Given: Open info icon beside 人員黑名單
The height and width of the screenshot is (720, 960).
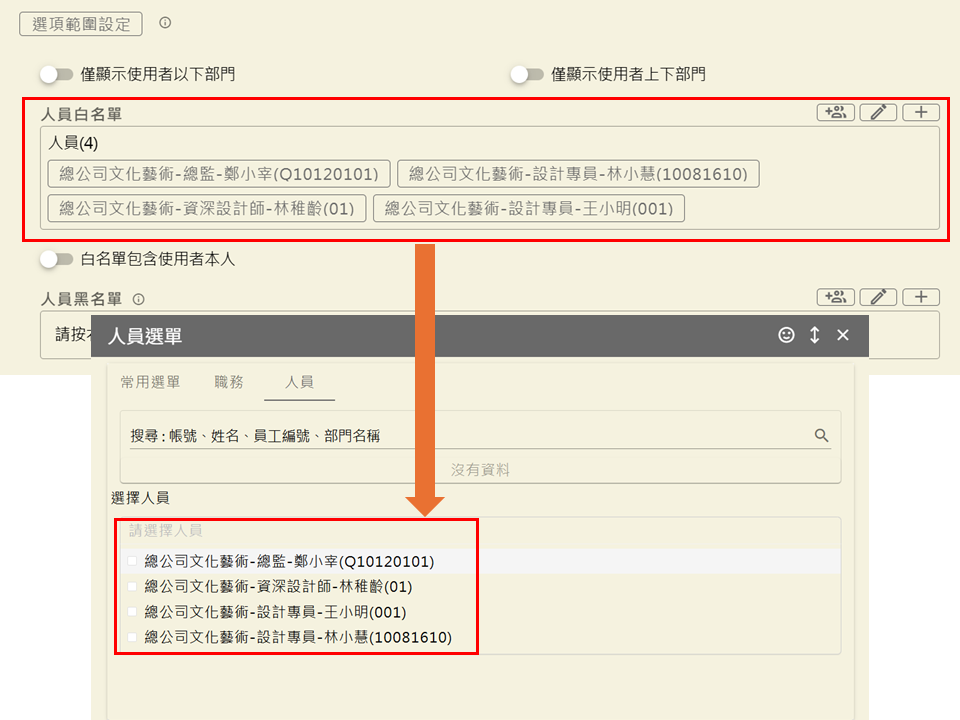Looking at the screenshot, I should (x=139, y=299).
